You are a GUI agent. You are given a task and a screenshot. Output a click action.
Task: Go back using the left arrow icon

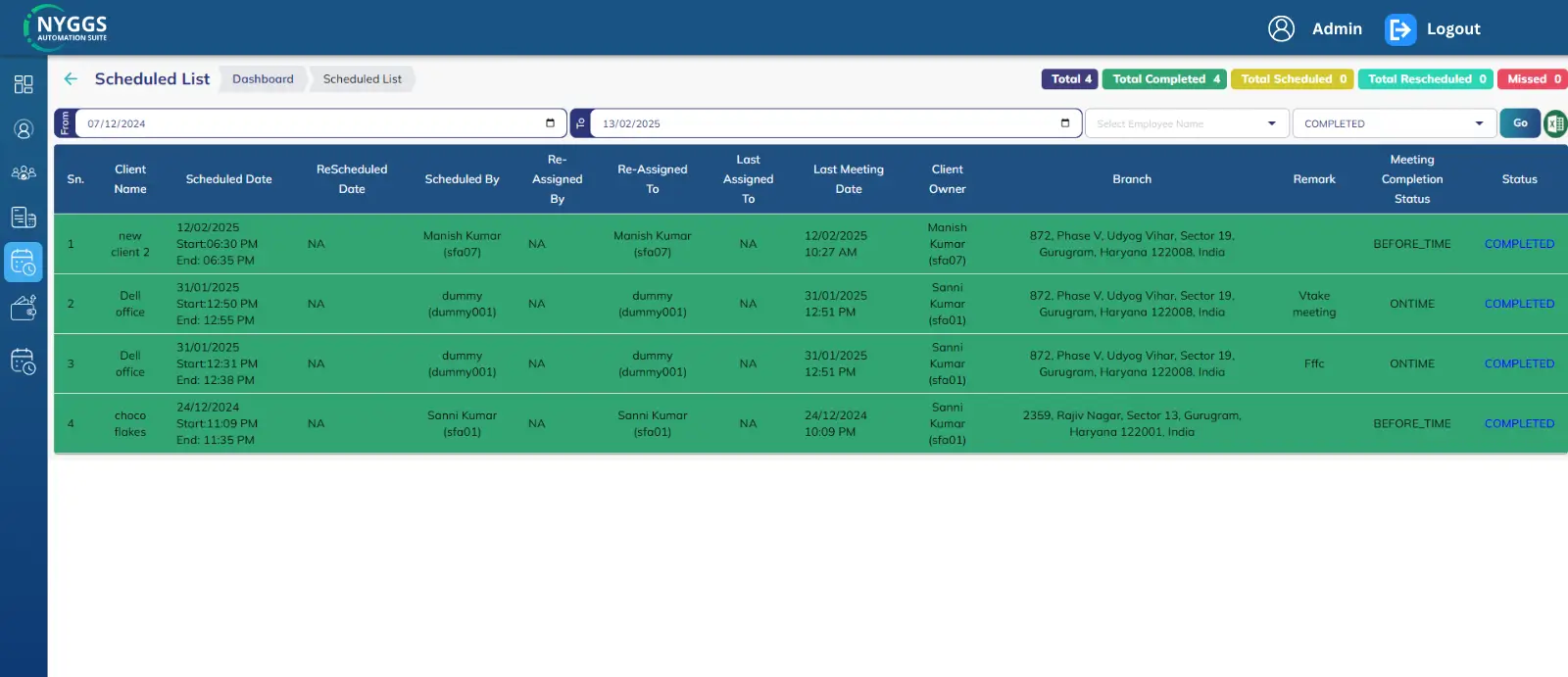coord(71,79)
